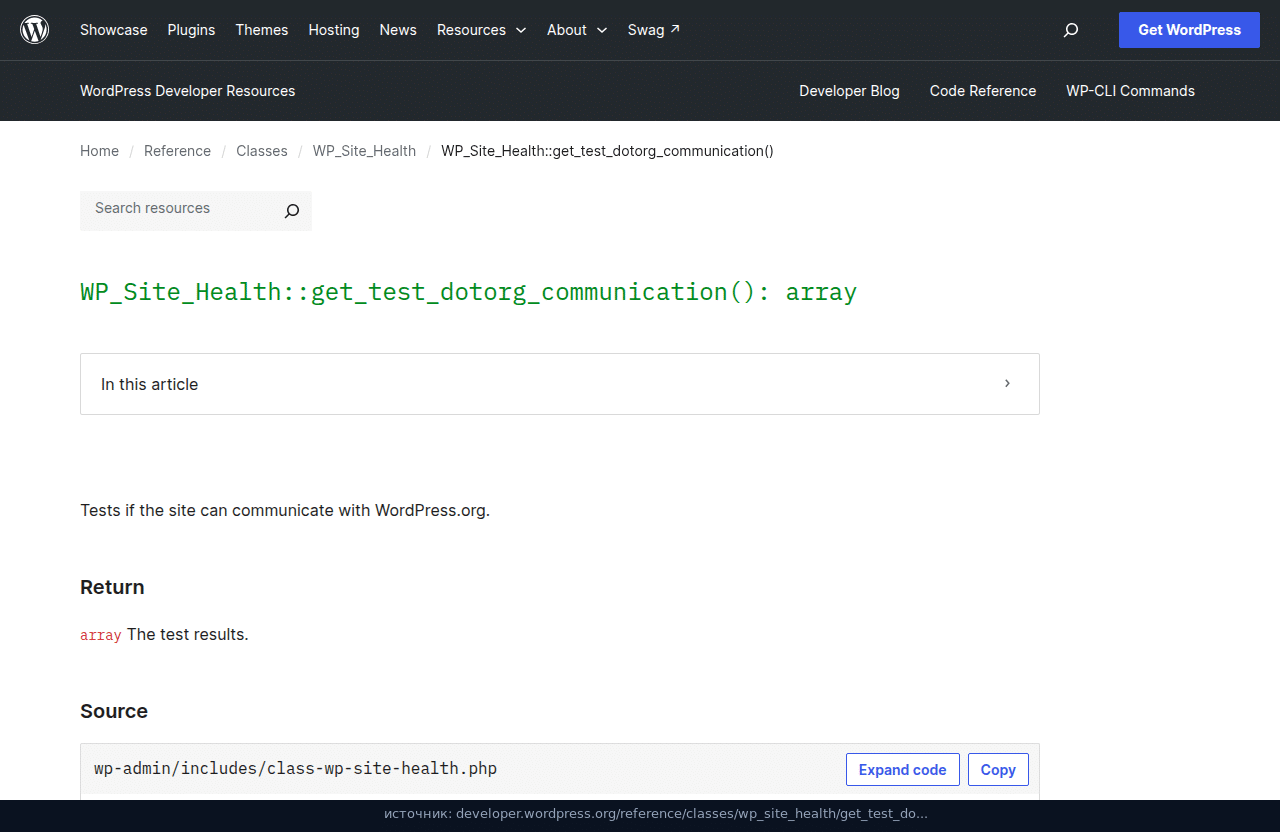Open the site search magnifier in top bar
1280x832 pixels.
coord(1071,30)
